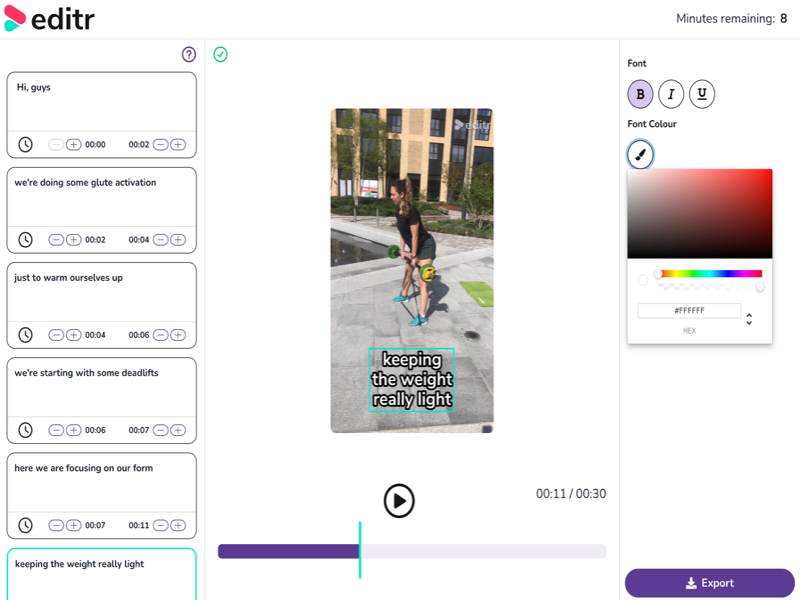This screenshot has height=600, width=800.
Task: Decrease end time 00:07 of deadlifts caption
Action: tap(161, 430)
